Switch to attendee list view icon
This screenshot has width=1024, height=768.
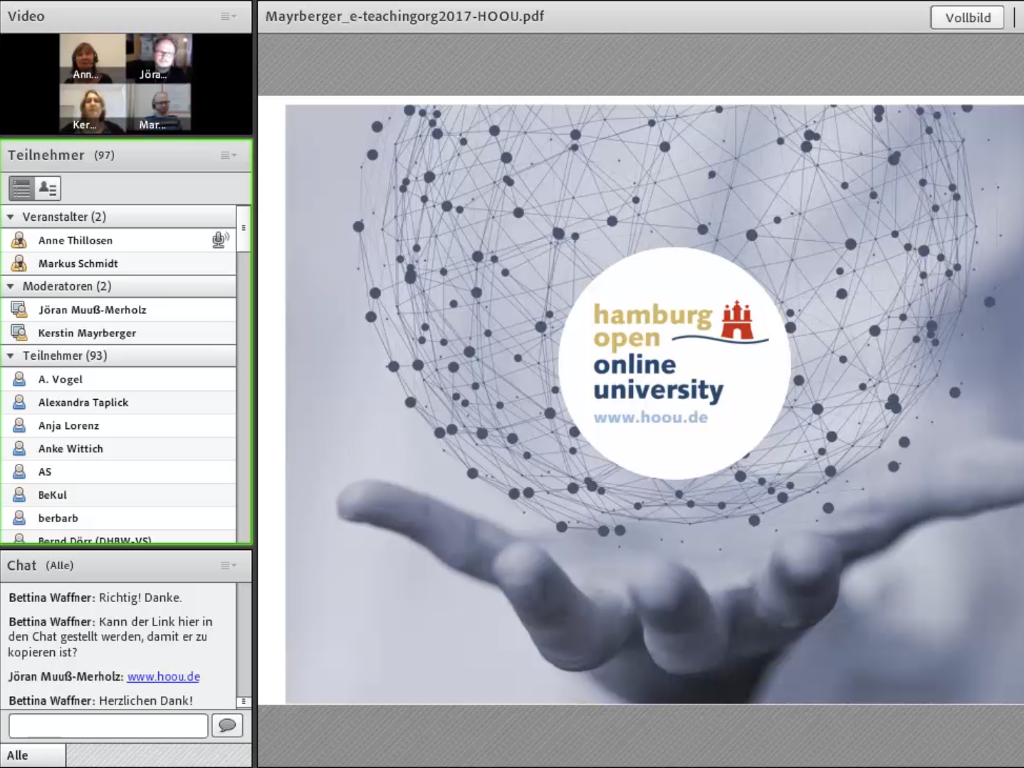[21, 189]
